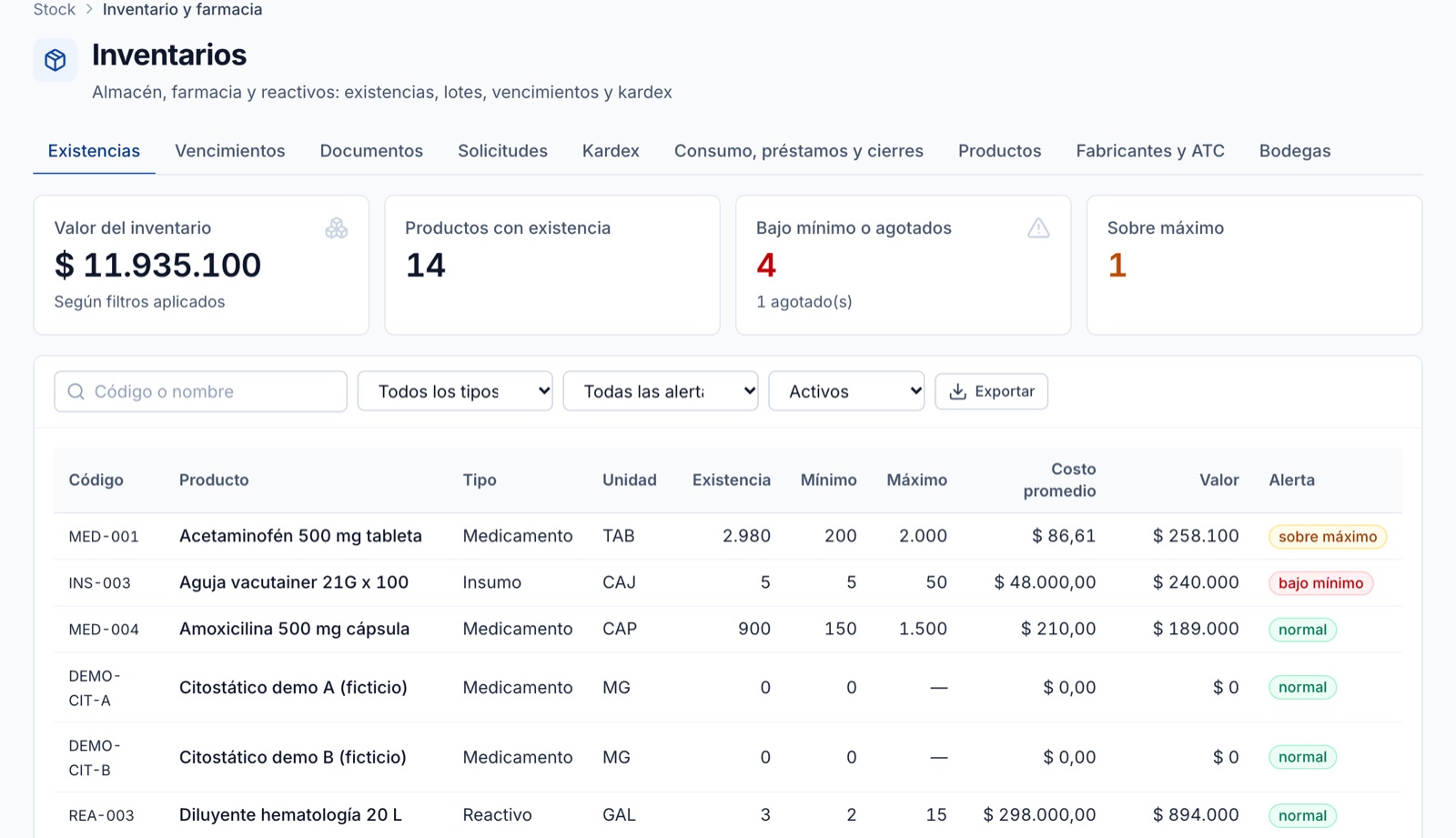Viewport: 1456px width, 838px height.
Task: Click Citostático demo A (ficticio)
Action: point(293,687)
